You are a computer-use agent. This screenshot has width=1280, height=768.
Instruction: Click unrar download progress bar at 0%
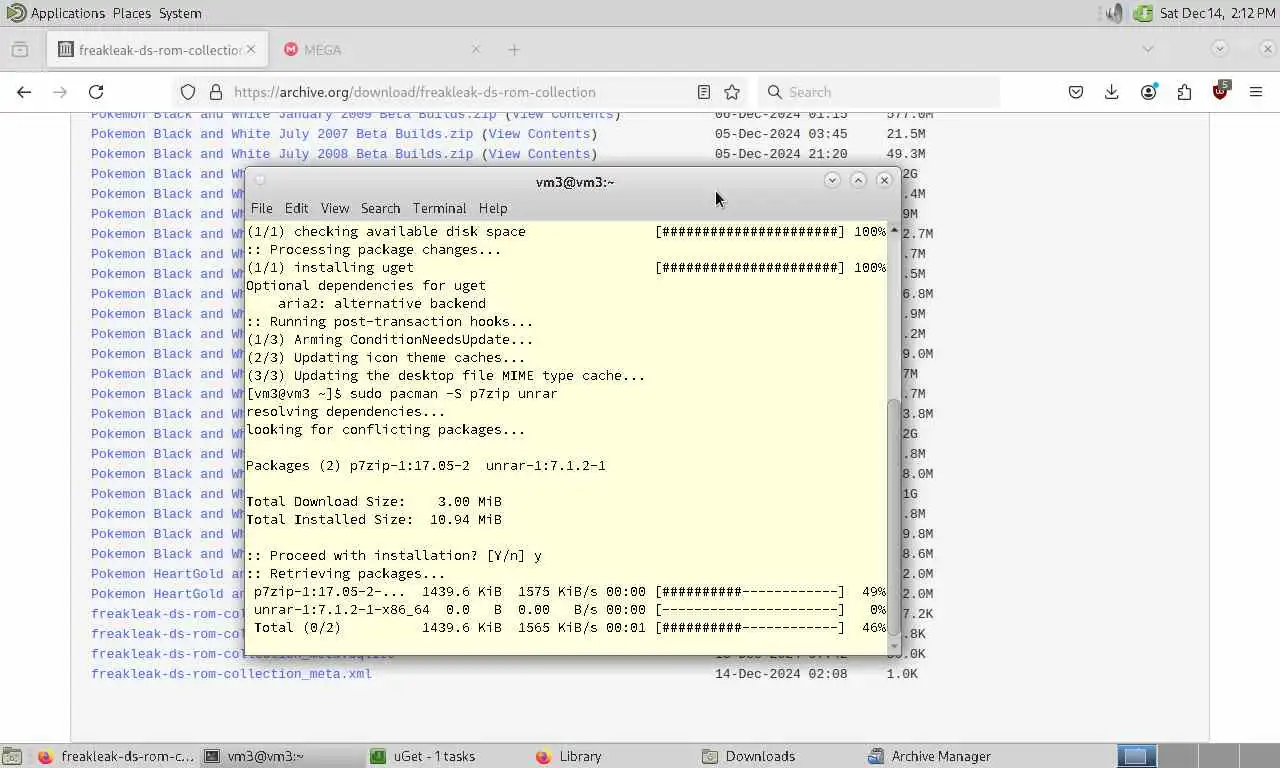[750, 610]
